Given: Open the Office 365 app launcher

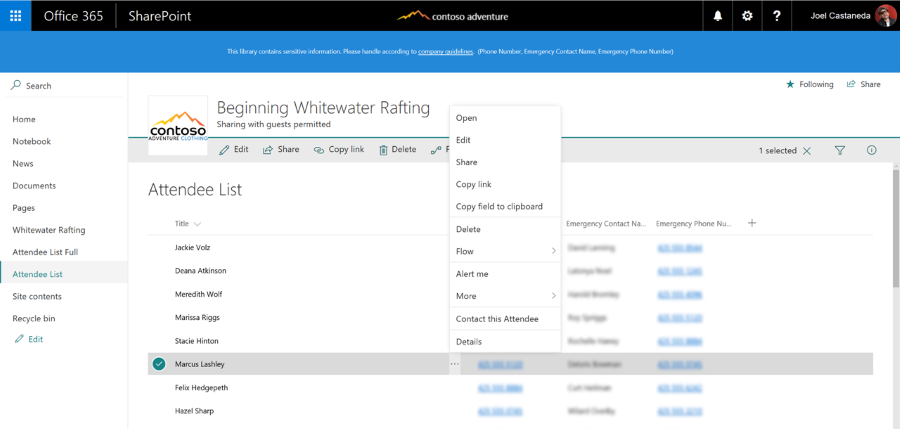Looking at the screenshot, I should [15, 16].
